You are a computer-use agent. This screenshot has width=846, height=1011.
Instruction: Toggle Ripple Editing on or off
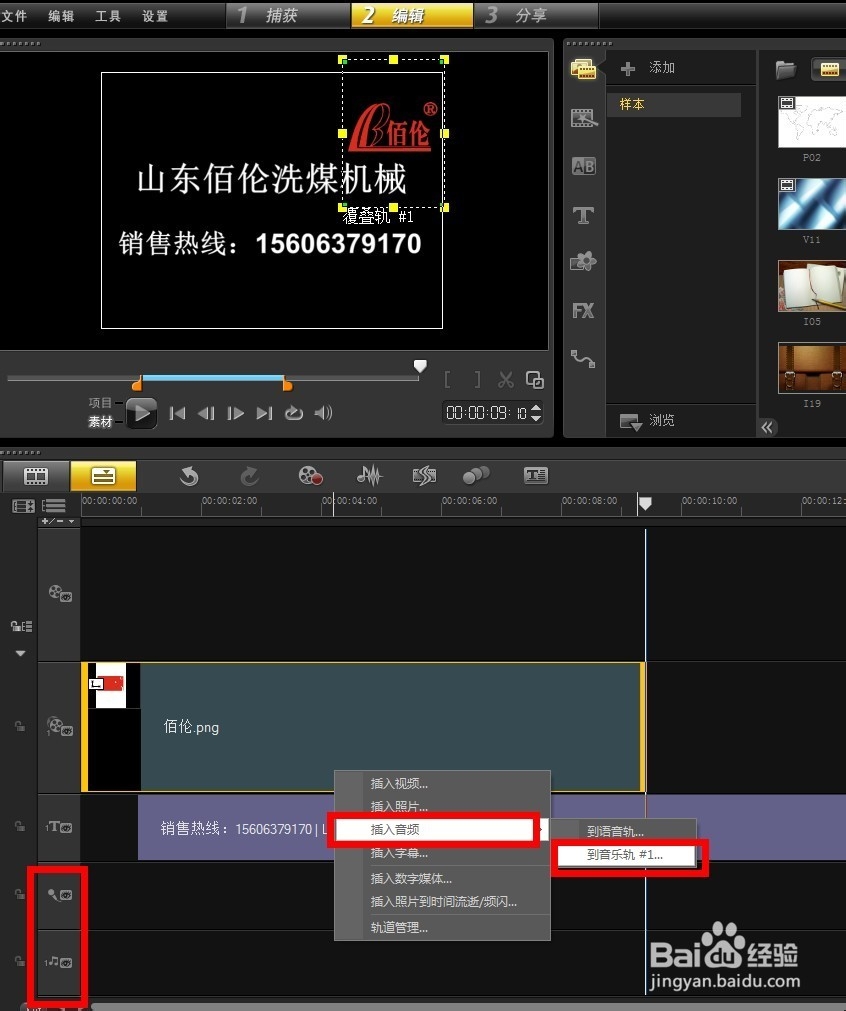coord(21,626)
